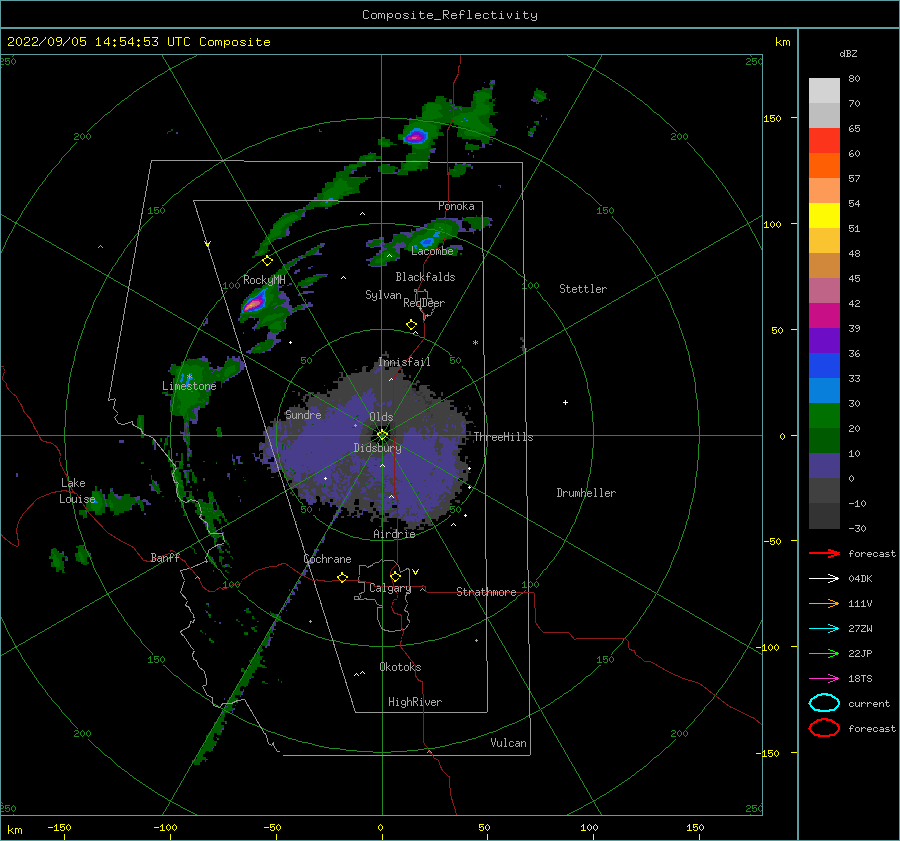This screenshot has height=841, width=900.
Task: Click the Limestone label
Action: point(189,386)
